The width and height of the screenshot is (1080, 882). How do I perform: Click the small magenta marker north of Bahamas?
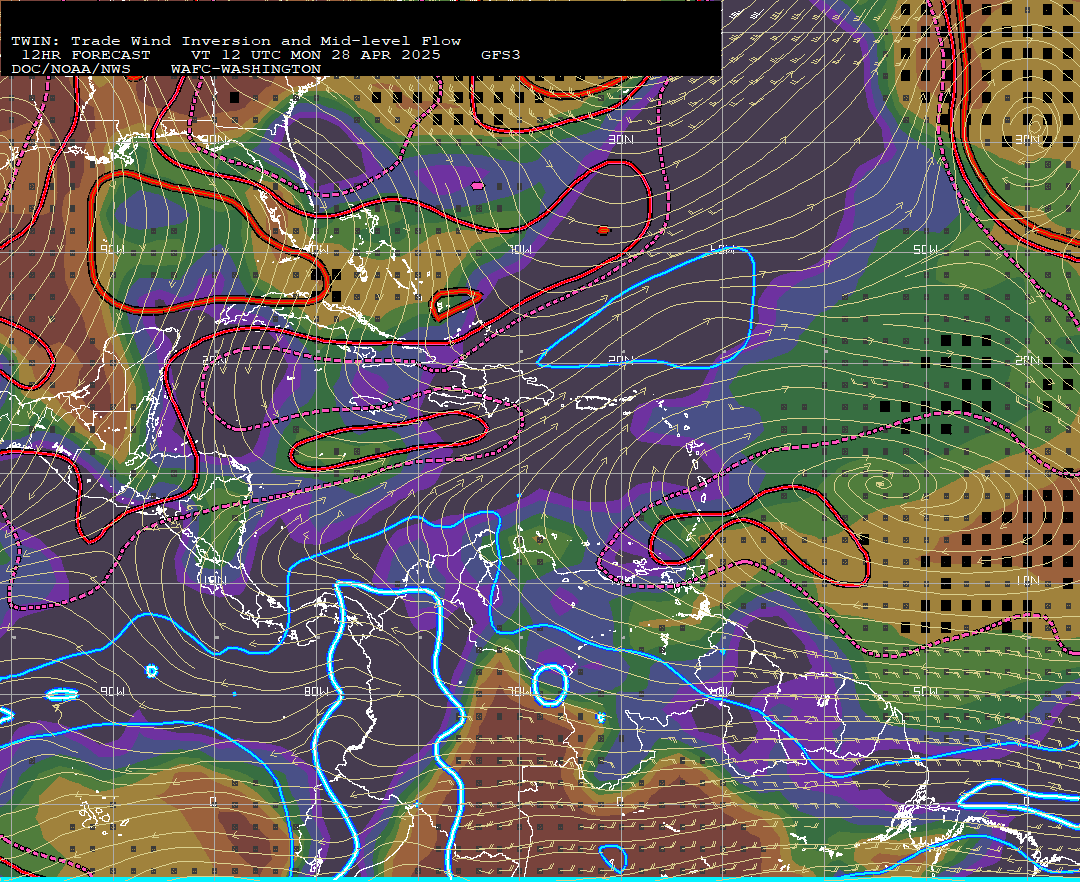click(477, 185)
